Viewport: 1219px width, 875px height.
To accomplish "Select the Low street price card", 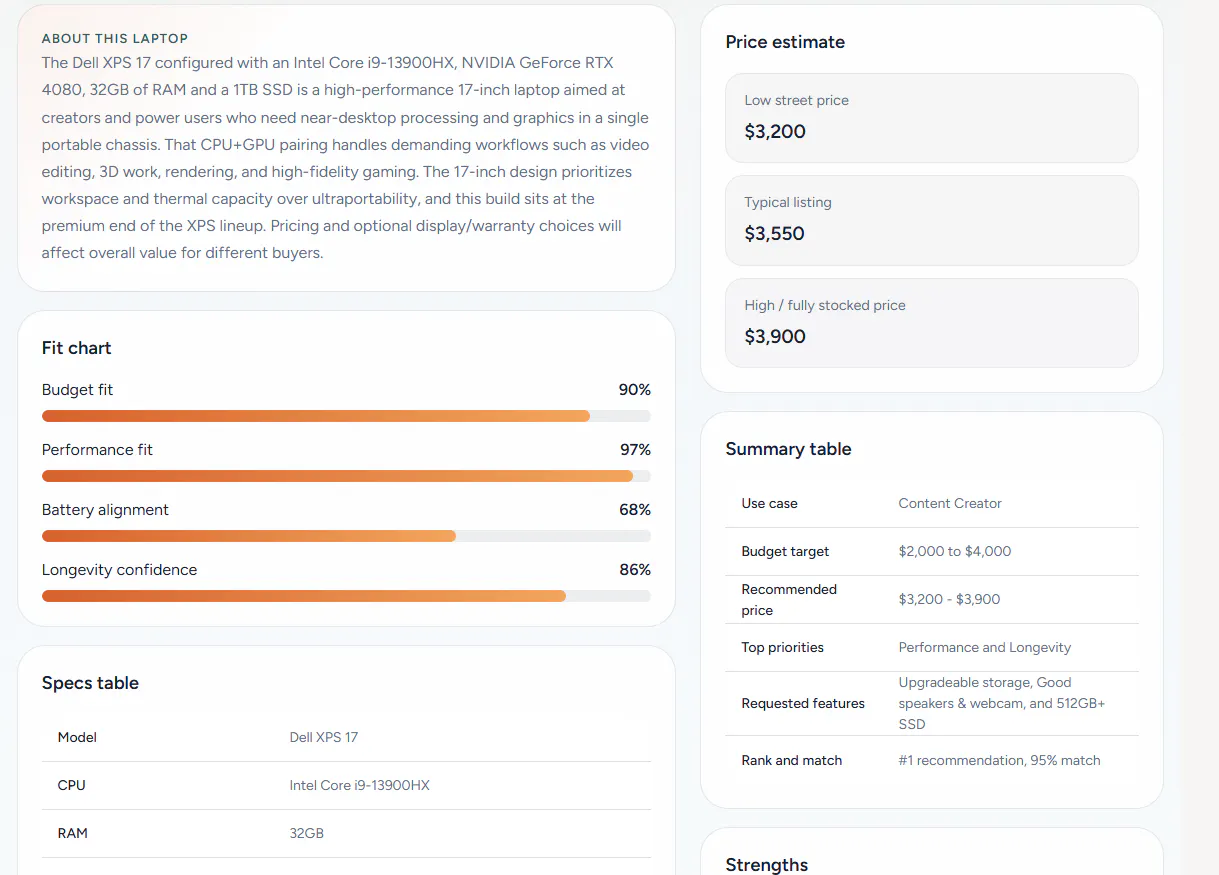I will tap(932, 118).
